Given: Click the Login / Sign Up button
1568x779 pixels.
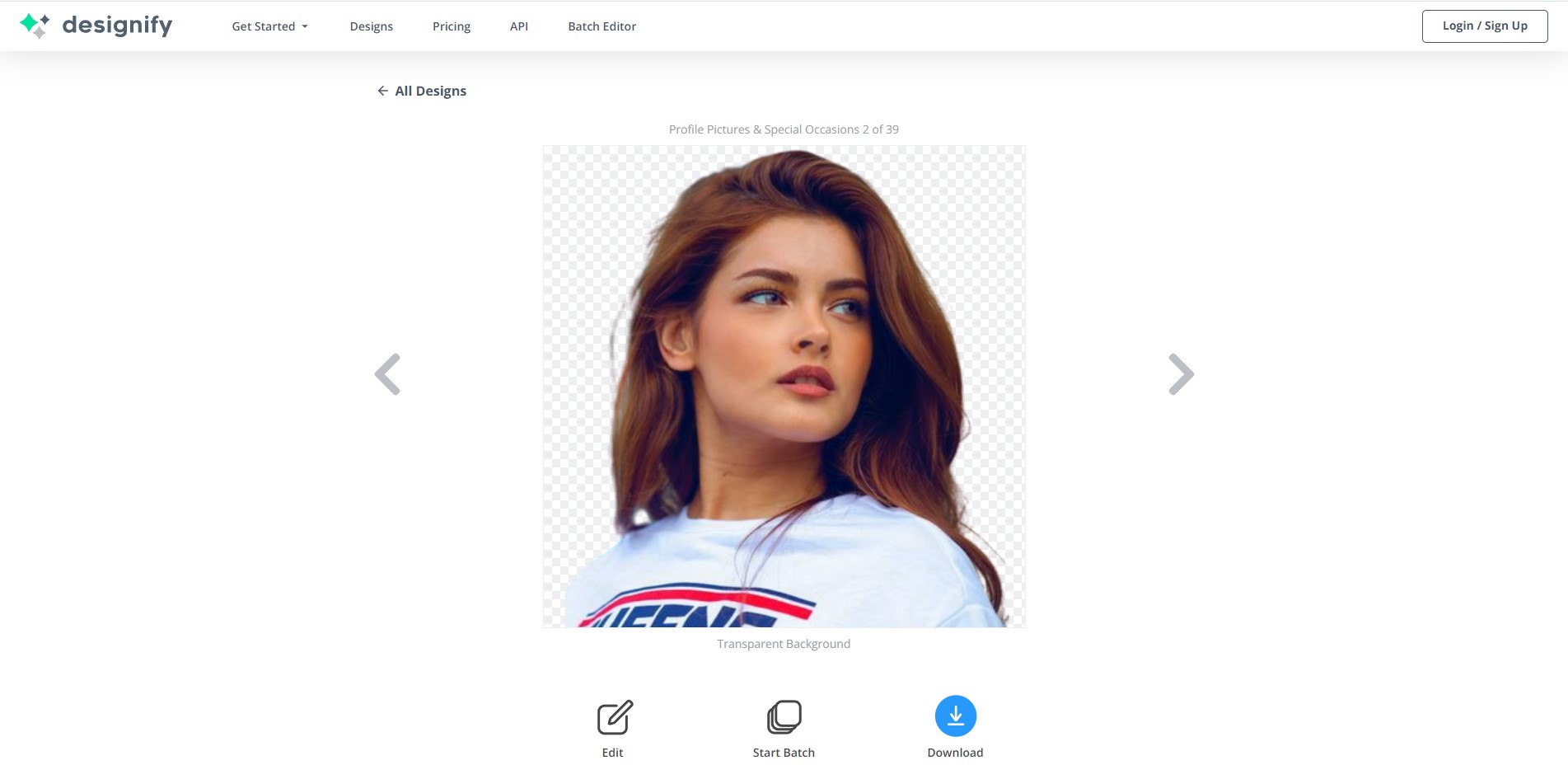Looking at the screenshot, I should tap(1485, 26).
